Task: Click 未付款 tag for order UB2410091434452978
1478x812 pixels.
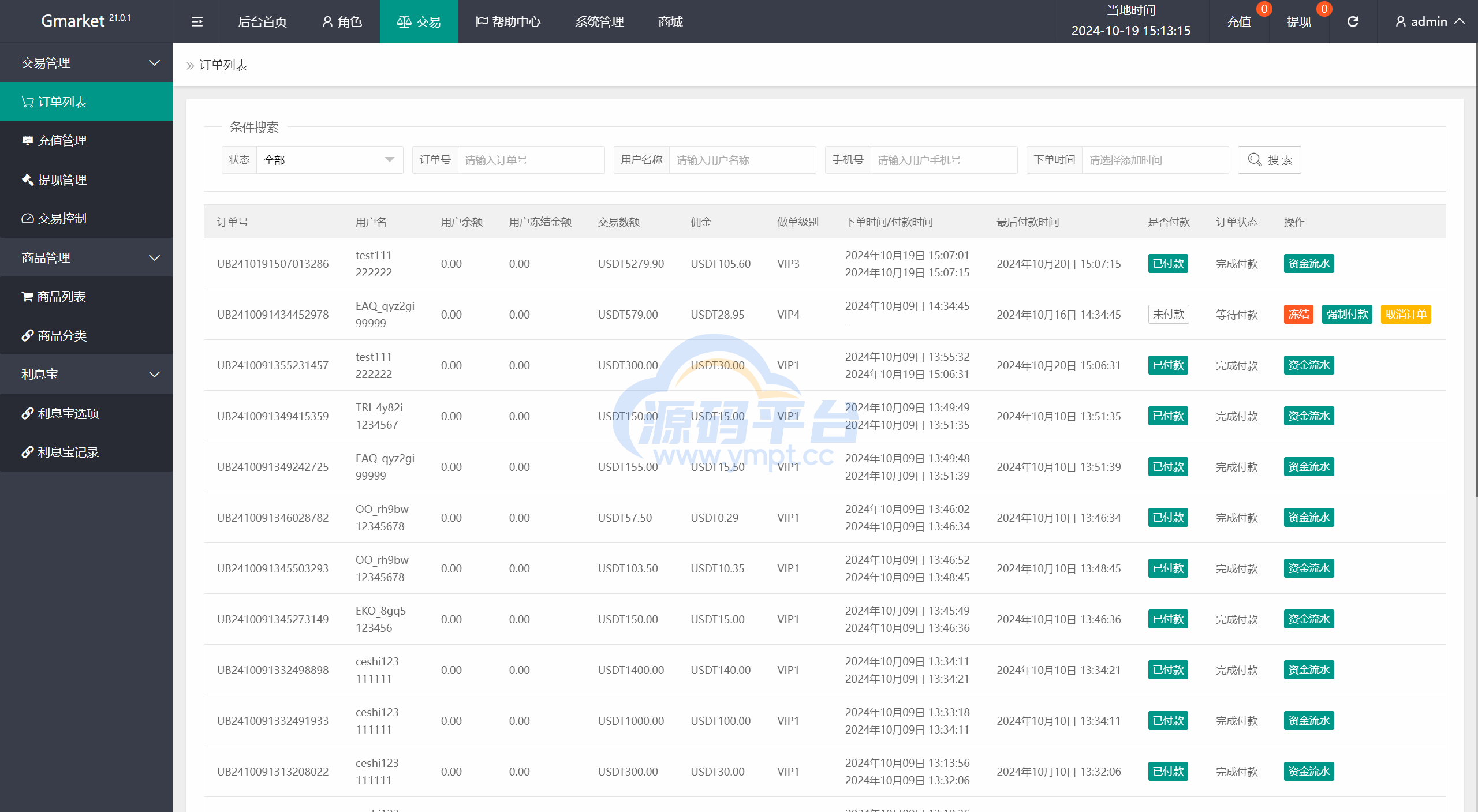Action: pos(1169,314)
